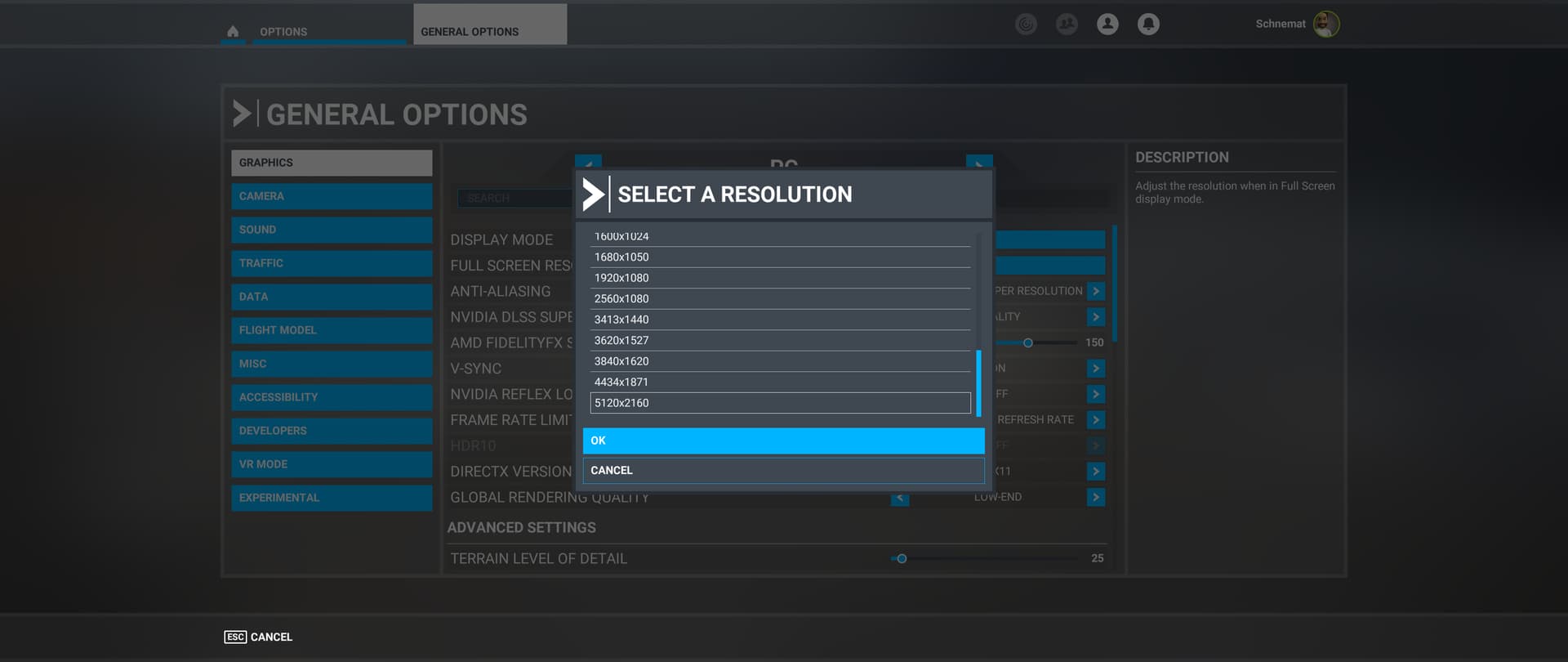The width and height of the screenshot is (1568, 662).
Task: Click left arrow for Global Rendering Quality
Action: pos(899,498)
